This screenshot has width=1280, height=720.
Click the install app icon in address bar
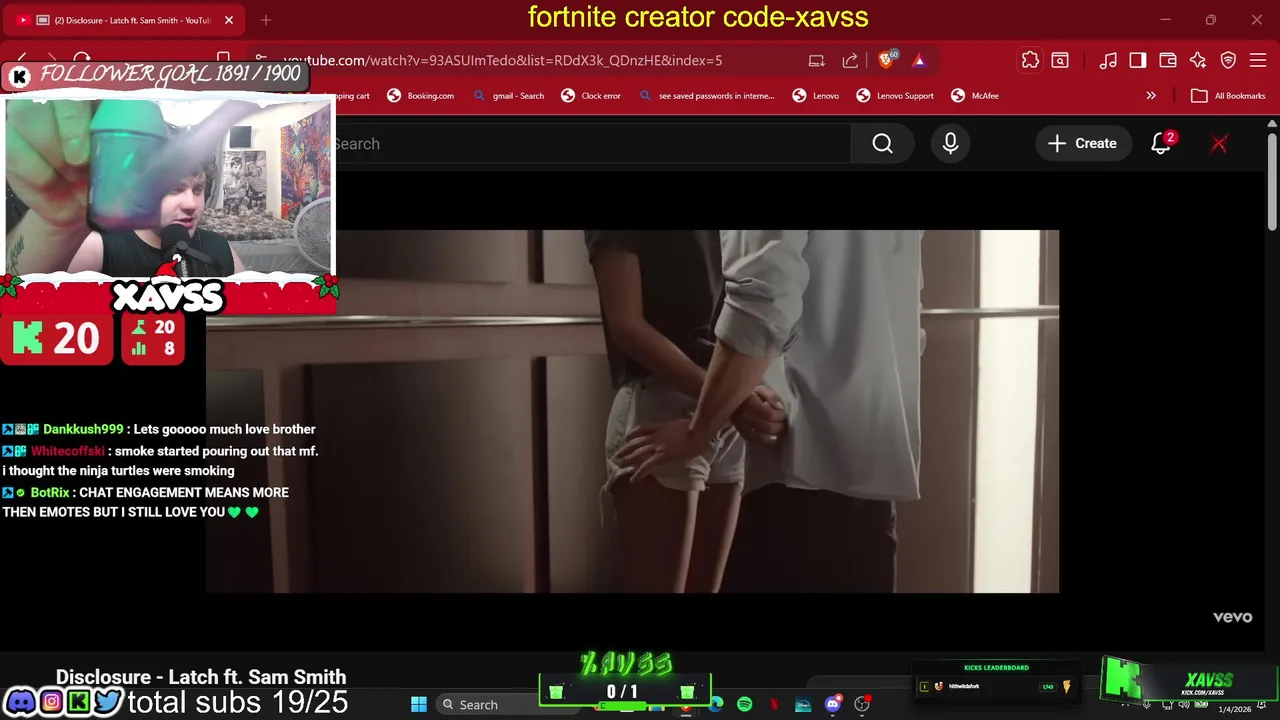coord(817,60)
